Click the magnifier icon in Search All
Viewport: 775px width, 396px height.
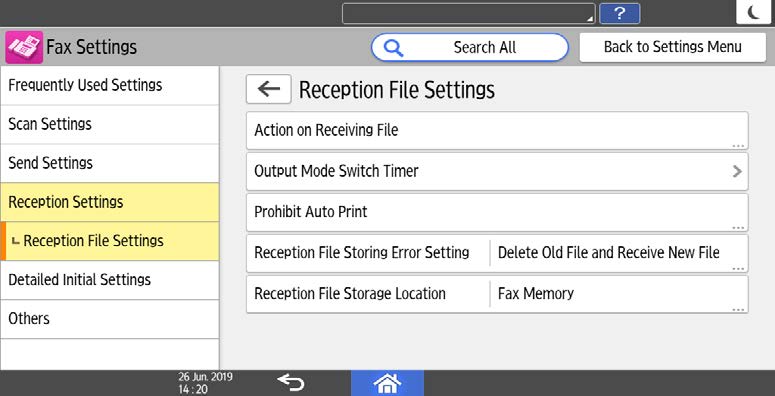393,48
